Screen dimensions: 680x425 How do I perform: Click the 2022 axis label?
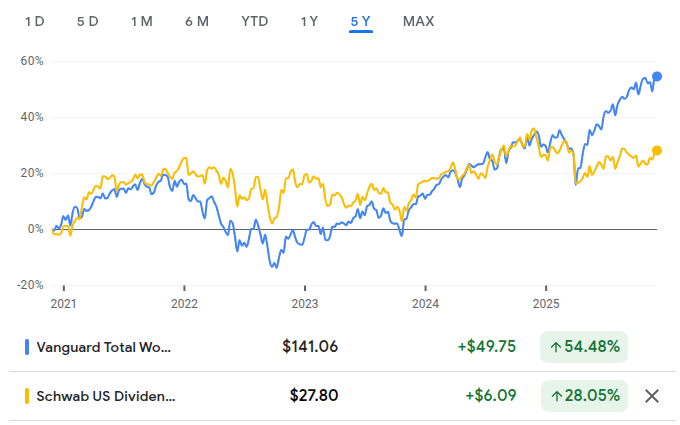184,304
